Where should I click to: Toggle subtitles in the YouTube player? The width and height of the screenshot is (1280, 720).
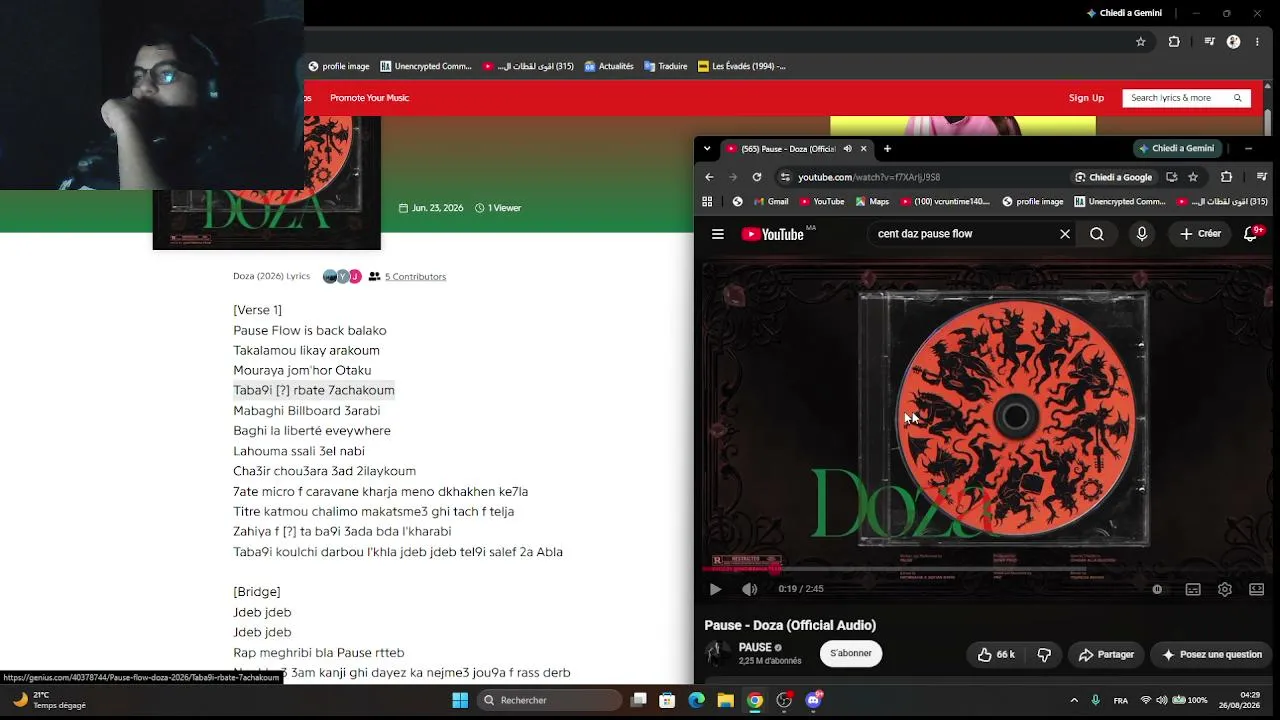[1193, 589]
